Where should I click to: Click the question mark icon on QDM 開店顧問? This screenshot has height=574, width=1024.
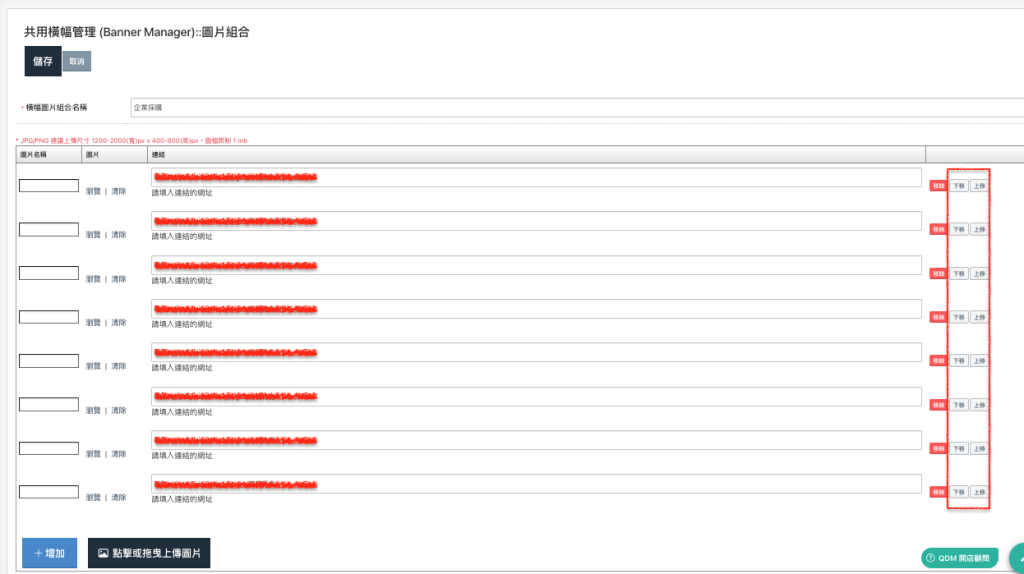click(x=930, y=558)
